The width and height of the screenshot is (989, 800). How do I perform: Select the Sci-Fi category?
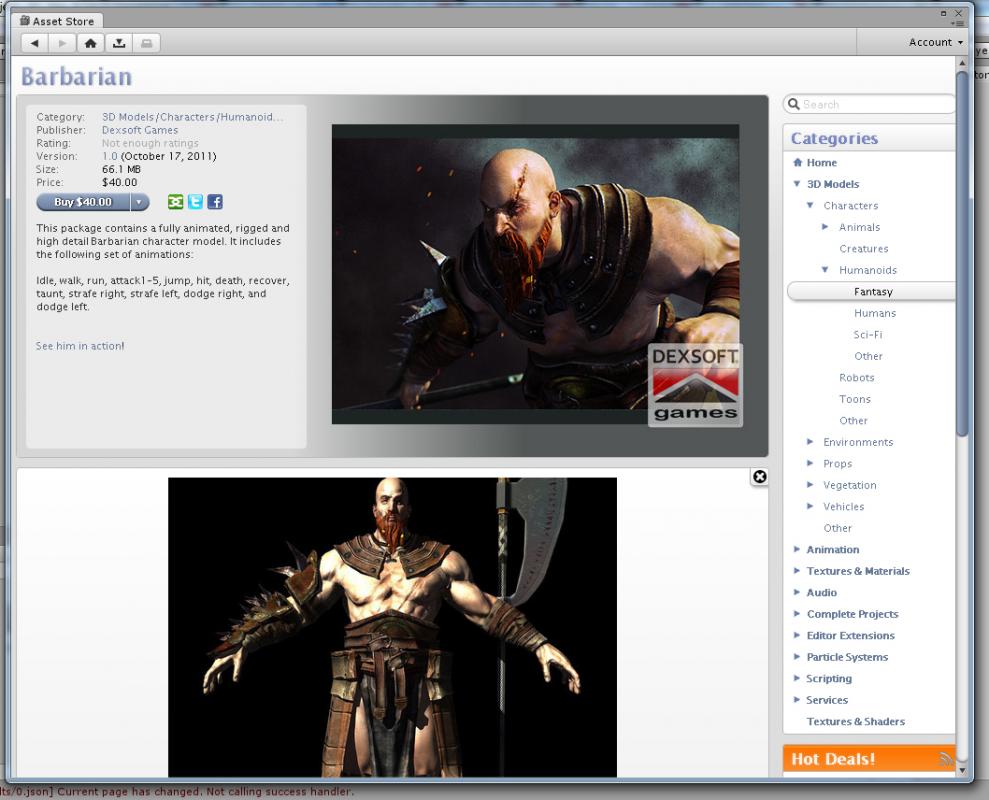(x=868, y=334)
